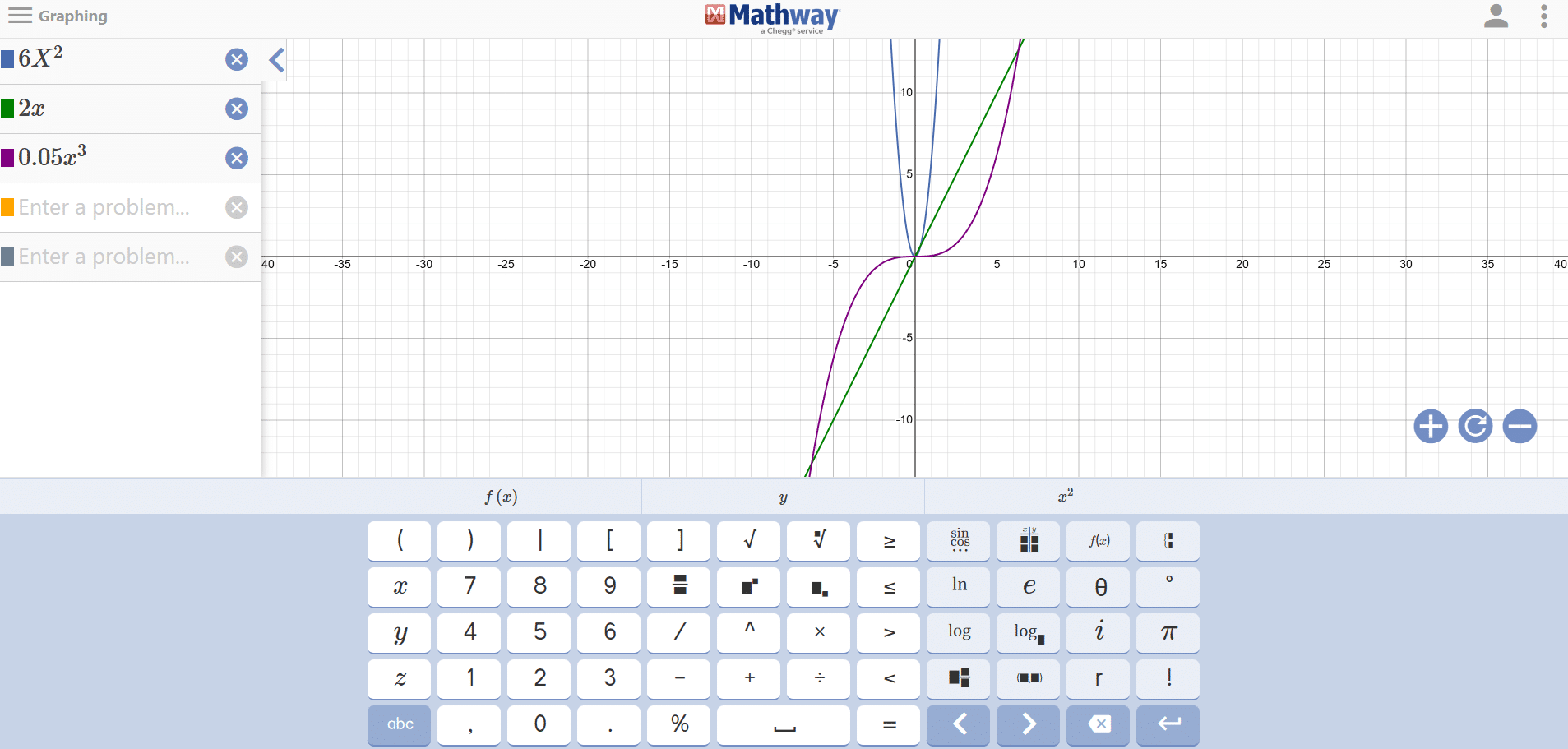Image resolution: width=1568 pixels, height=749 pixels.
Task: Insert an nth root symbol
Action: point(820,540)
